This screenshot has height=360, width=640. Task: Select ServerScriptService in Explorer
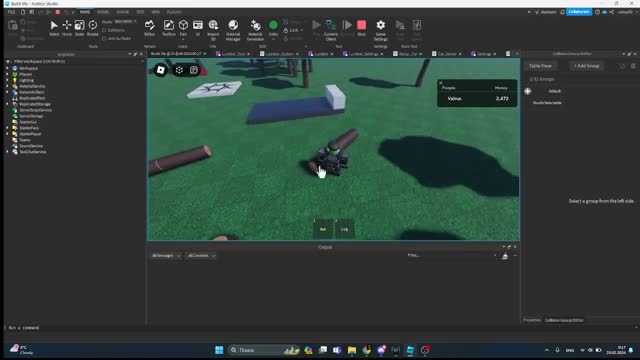35,110
